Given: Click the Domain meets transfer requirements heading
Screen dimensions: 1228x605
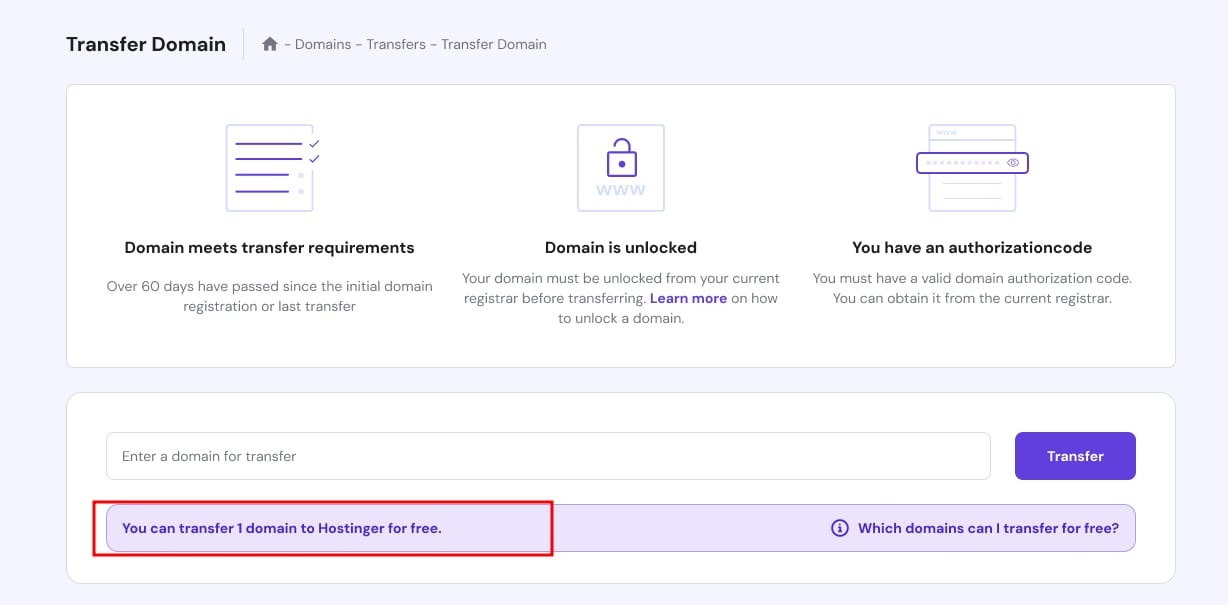Looking at the screenshot, I should tap(269, 247).
